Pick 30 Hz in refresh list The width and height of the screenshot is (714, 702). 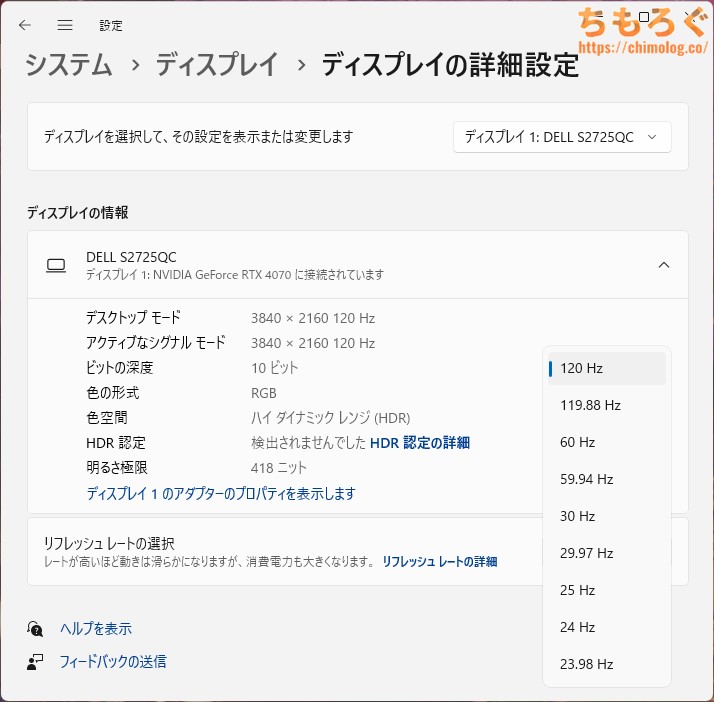coord(606,516)
